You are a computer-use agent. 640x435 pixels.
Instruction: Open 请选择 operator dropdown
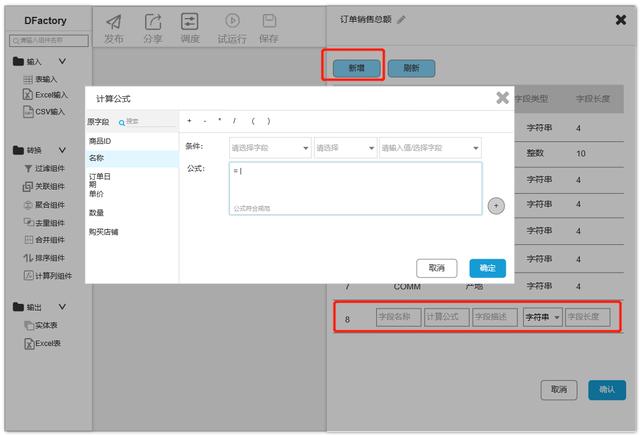(345, 148)
